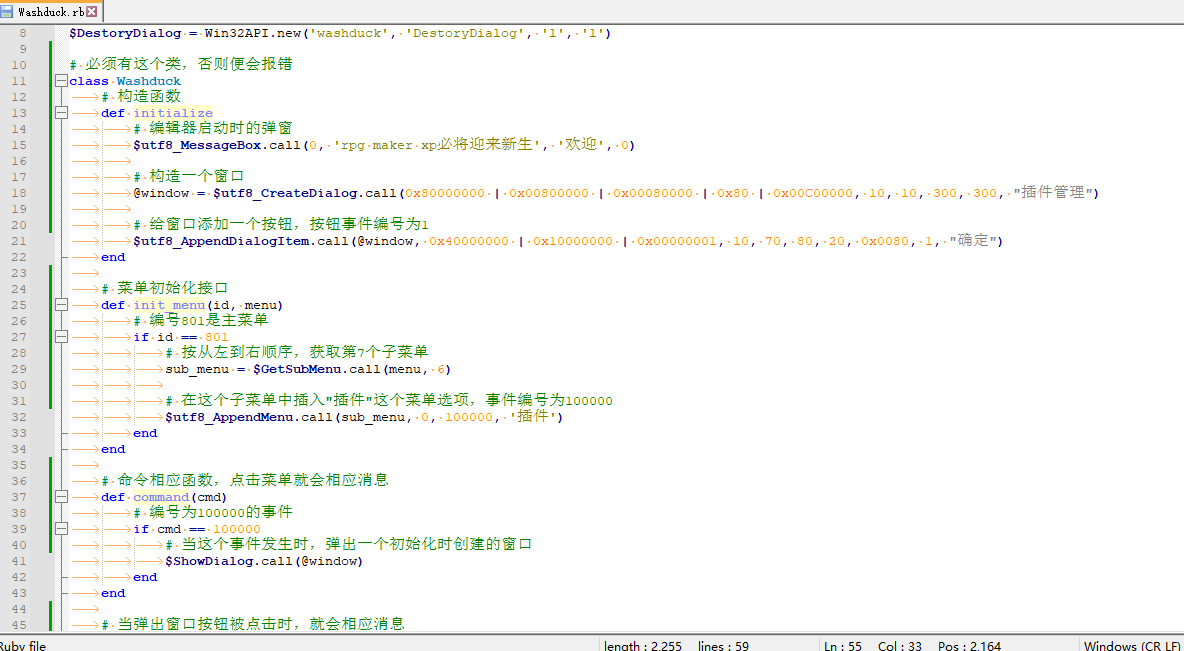The image size is (1184, 651).
Task: Close the Washduck.rb tab with its red X
Action: [91, 11]
